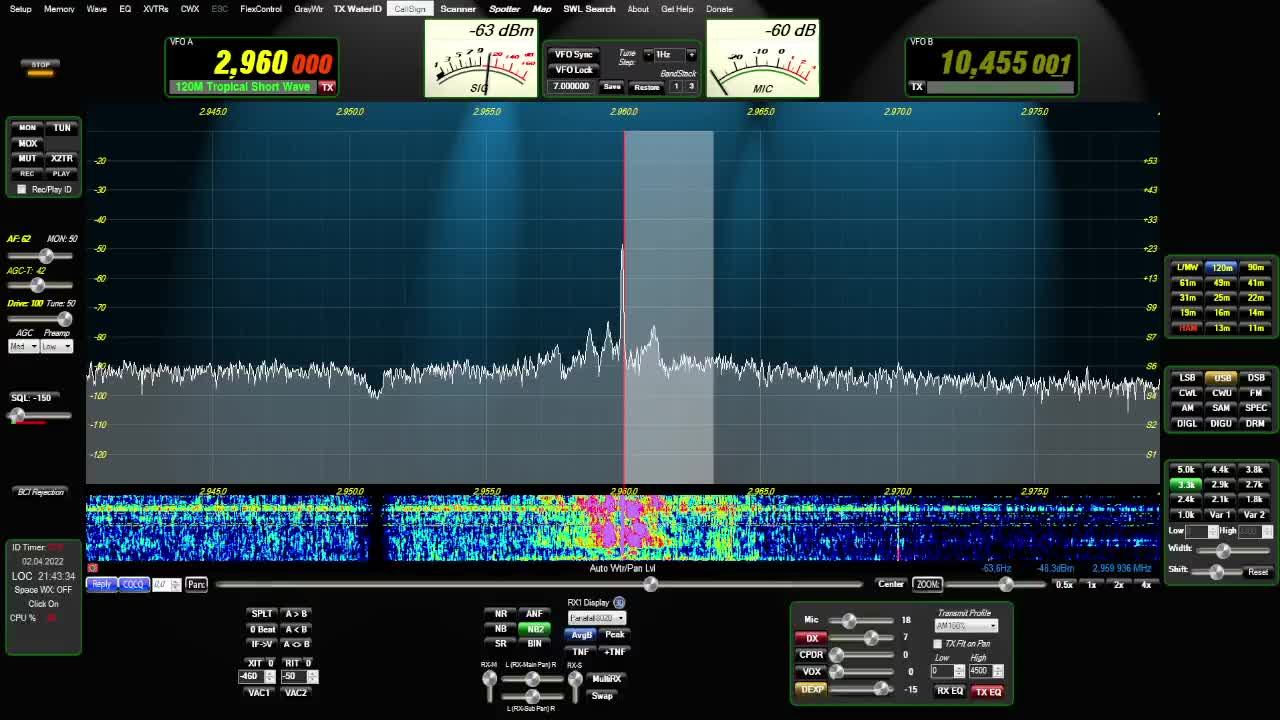Switch mode to LSB

coord(1187,378)
